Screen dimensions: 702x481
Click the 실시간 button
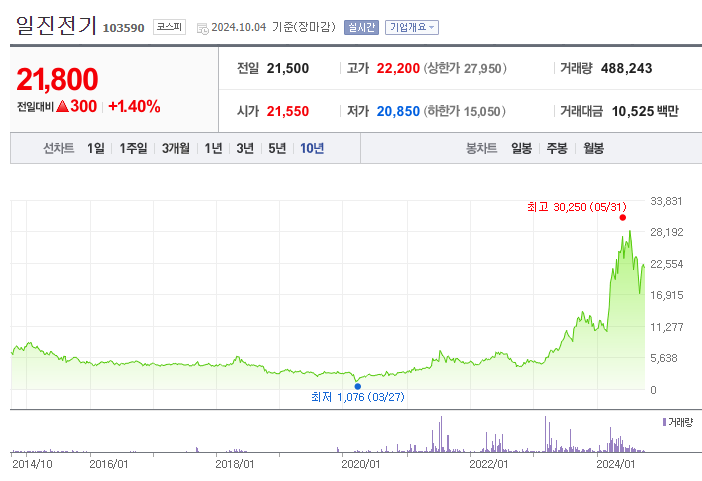point(361,27)
